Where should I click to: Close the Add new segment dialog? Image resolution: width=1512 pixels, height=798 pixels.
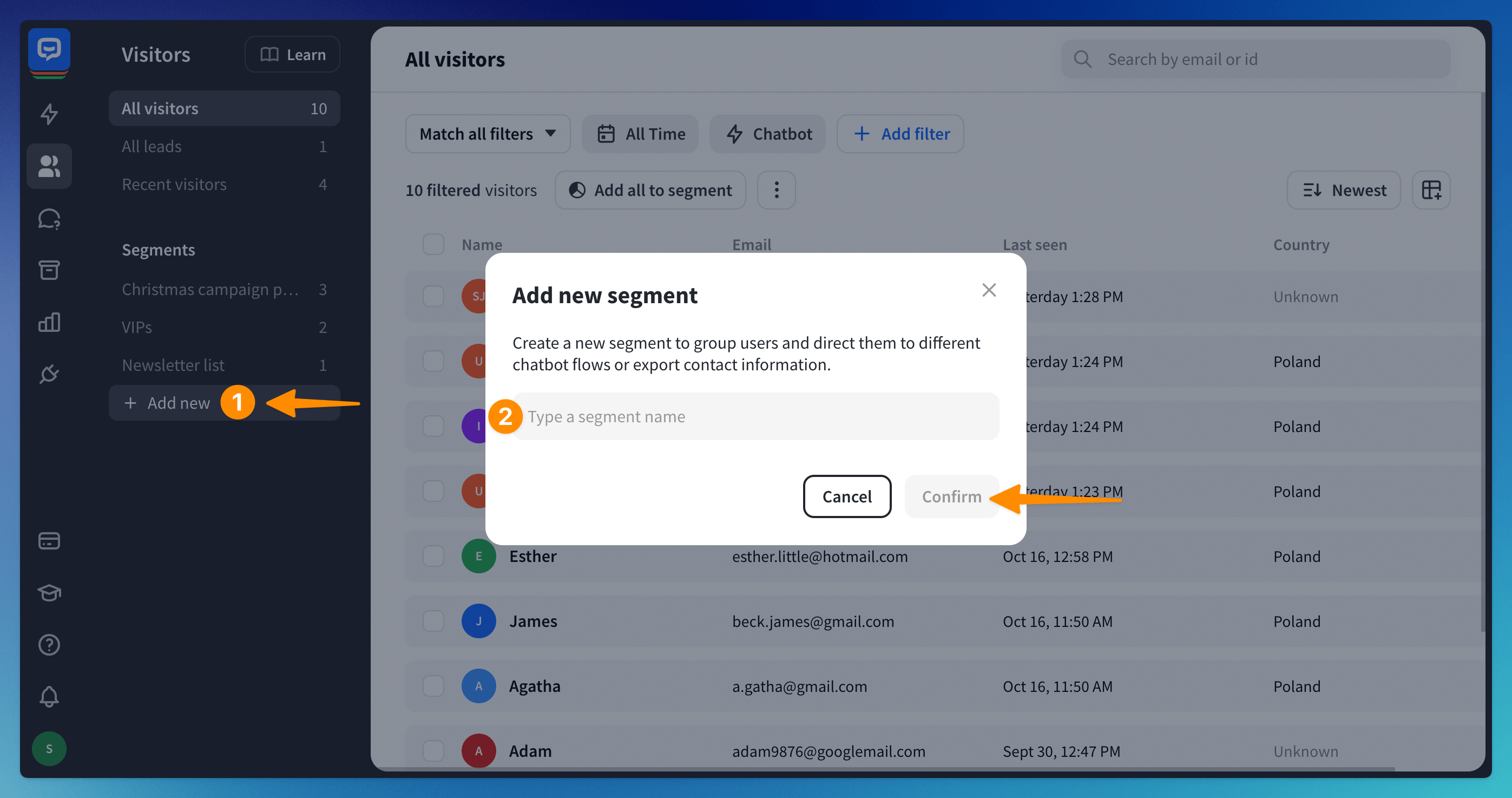tap(989, 290)
